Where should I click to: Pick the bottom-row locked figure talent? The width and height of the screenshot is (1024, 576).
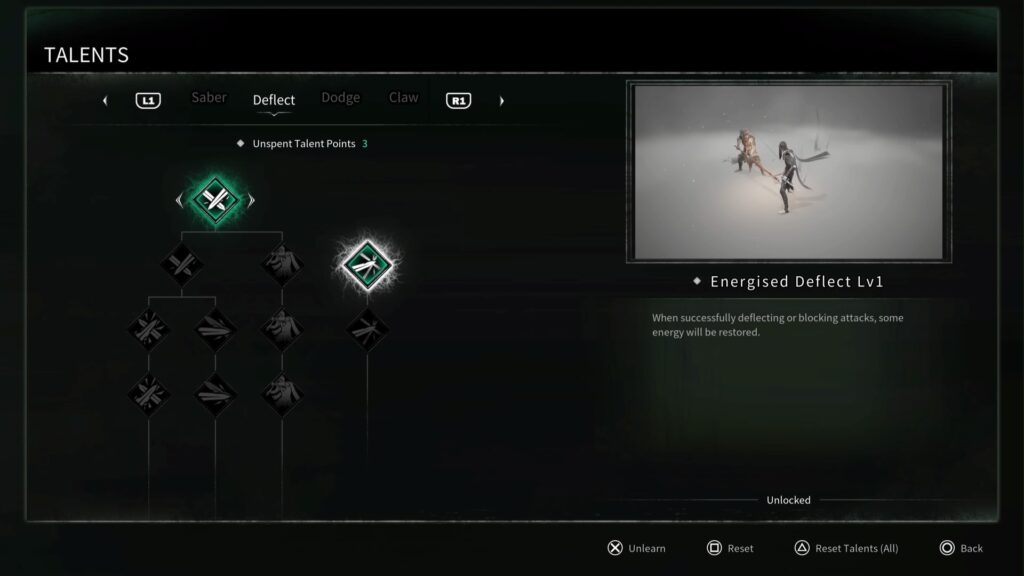281,394
